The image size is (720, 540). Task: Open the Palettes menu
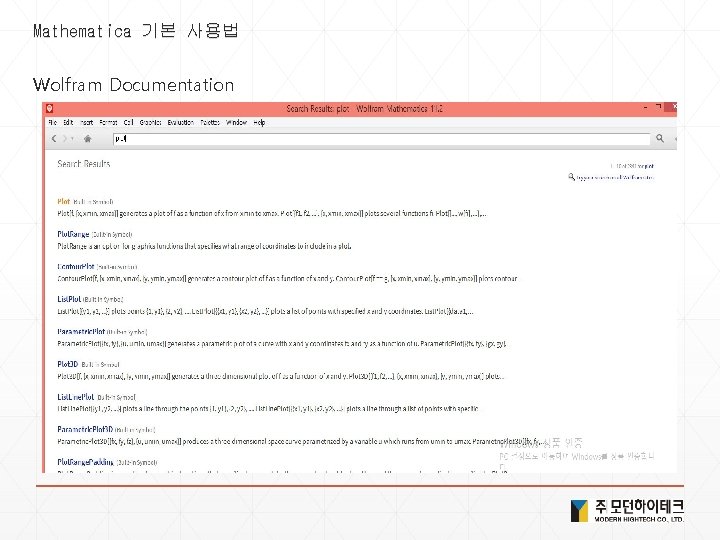210,123
